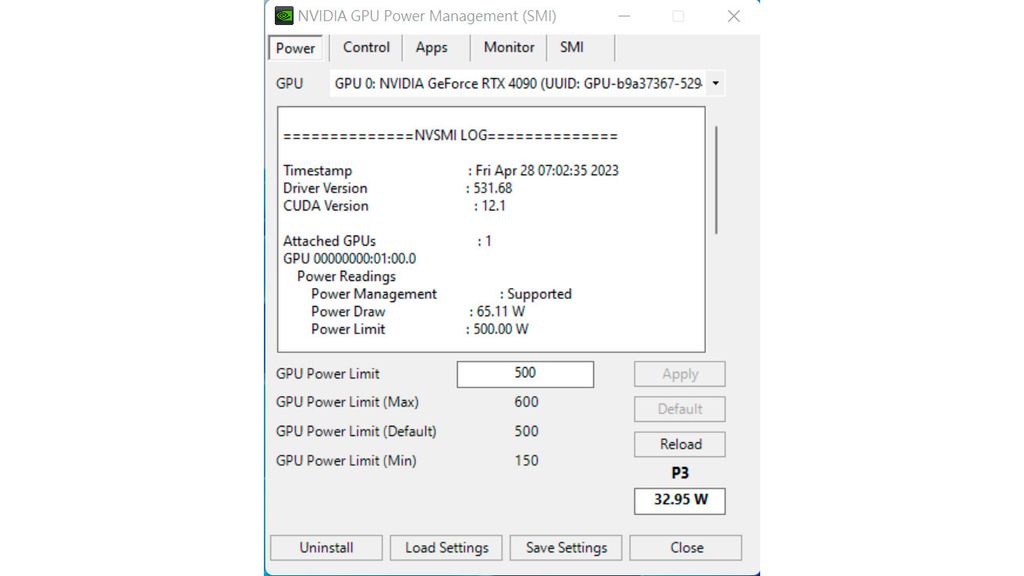Edit the GPU Power Limit value field
Viewport: 1024px width, 576px height.
click(524, 373)
